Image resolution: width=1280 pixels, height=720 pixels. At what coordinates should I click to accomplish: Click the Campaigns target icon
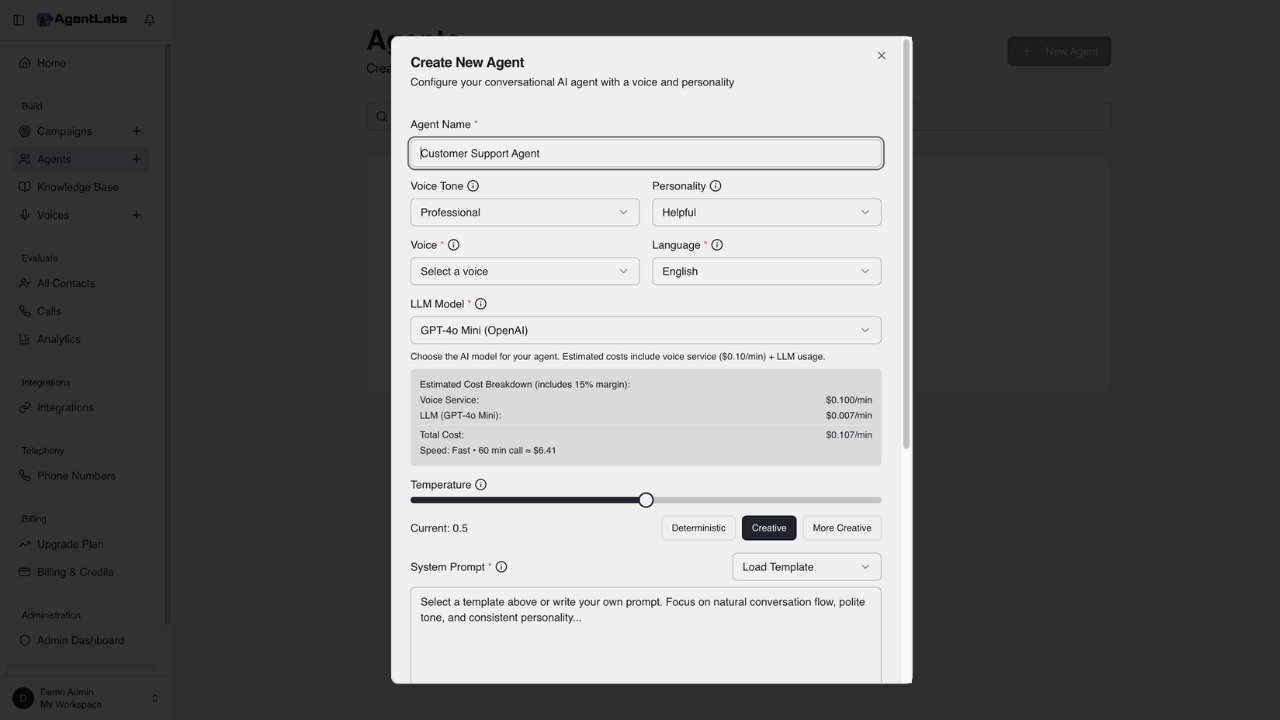(x=25, y=131)
